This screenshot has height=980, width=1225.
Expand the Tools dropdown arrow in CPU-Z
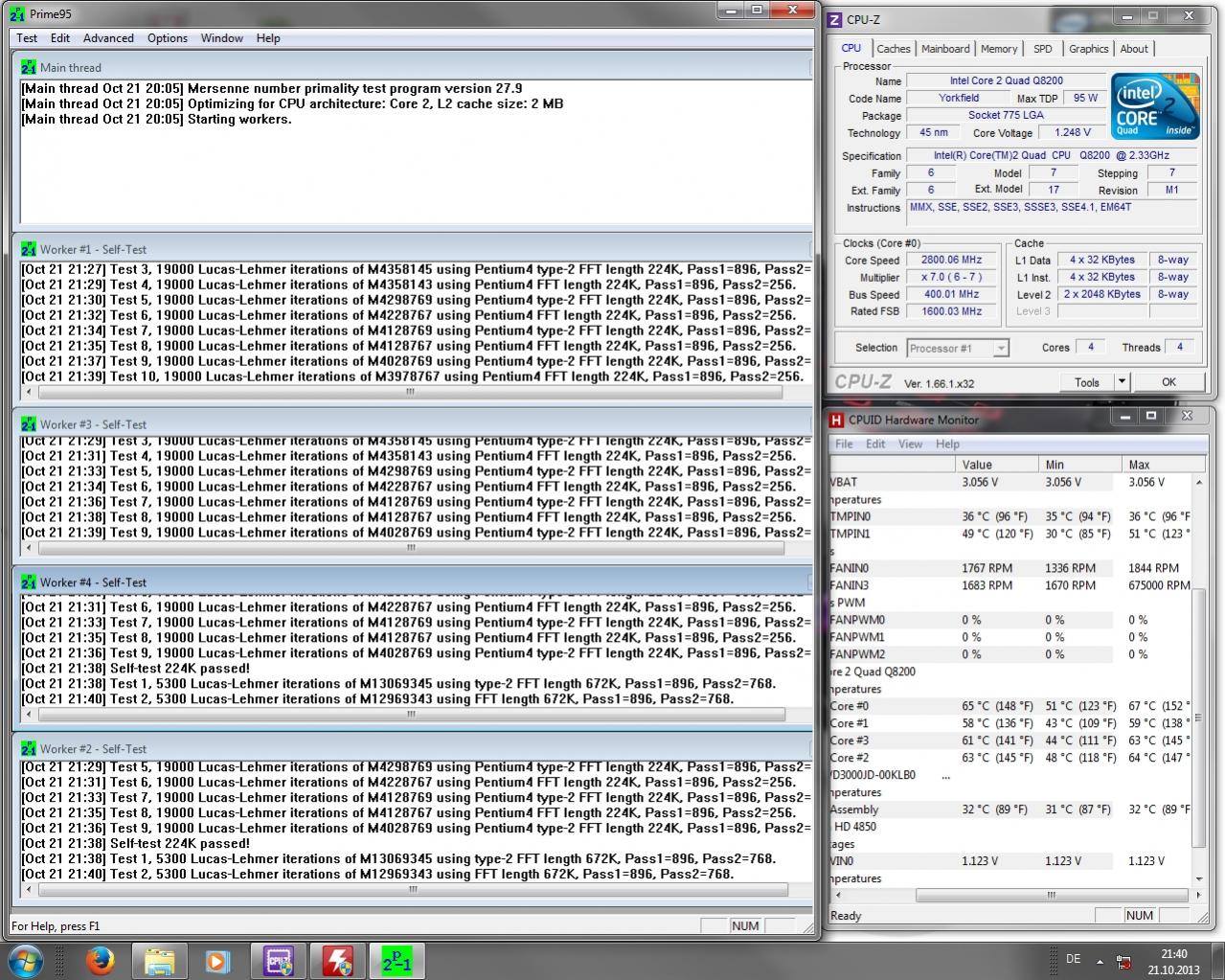(1123, 382)
